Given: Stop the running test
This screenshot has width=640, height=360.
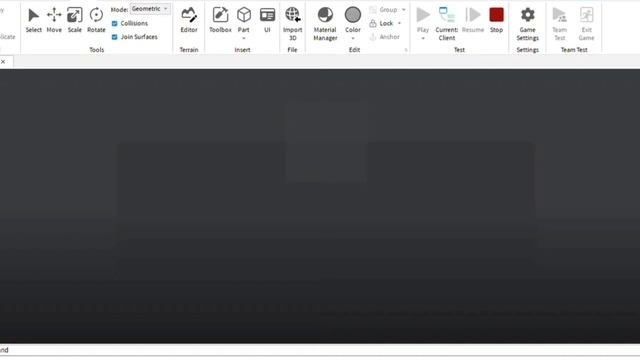Looking at the screenshot, I should click(x=496, y=20).
